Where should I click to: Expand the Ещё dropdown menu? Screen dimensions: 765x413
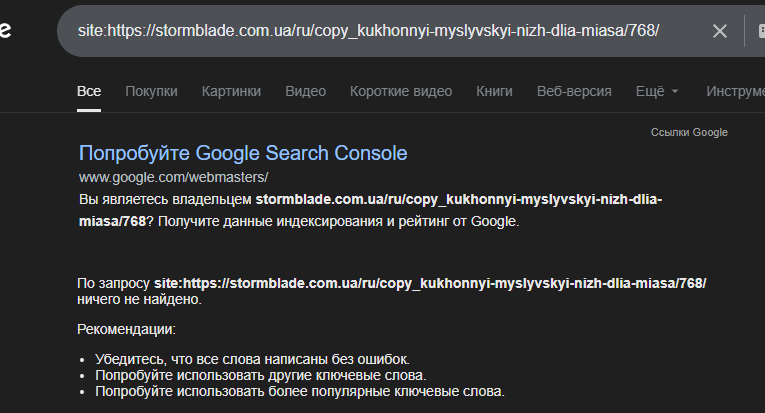click(x=657, y=91)
